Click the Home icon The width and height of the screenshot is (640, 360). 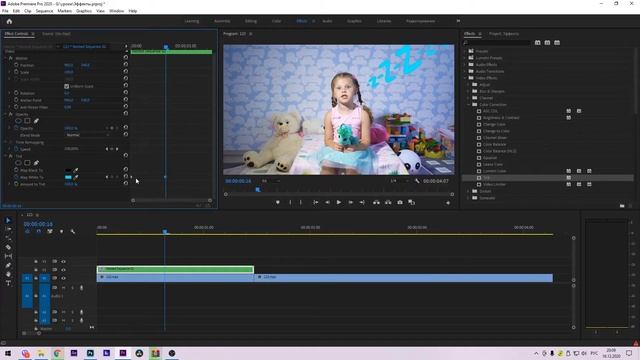[x=9, y=21]
